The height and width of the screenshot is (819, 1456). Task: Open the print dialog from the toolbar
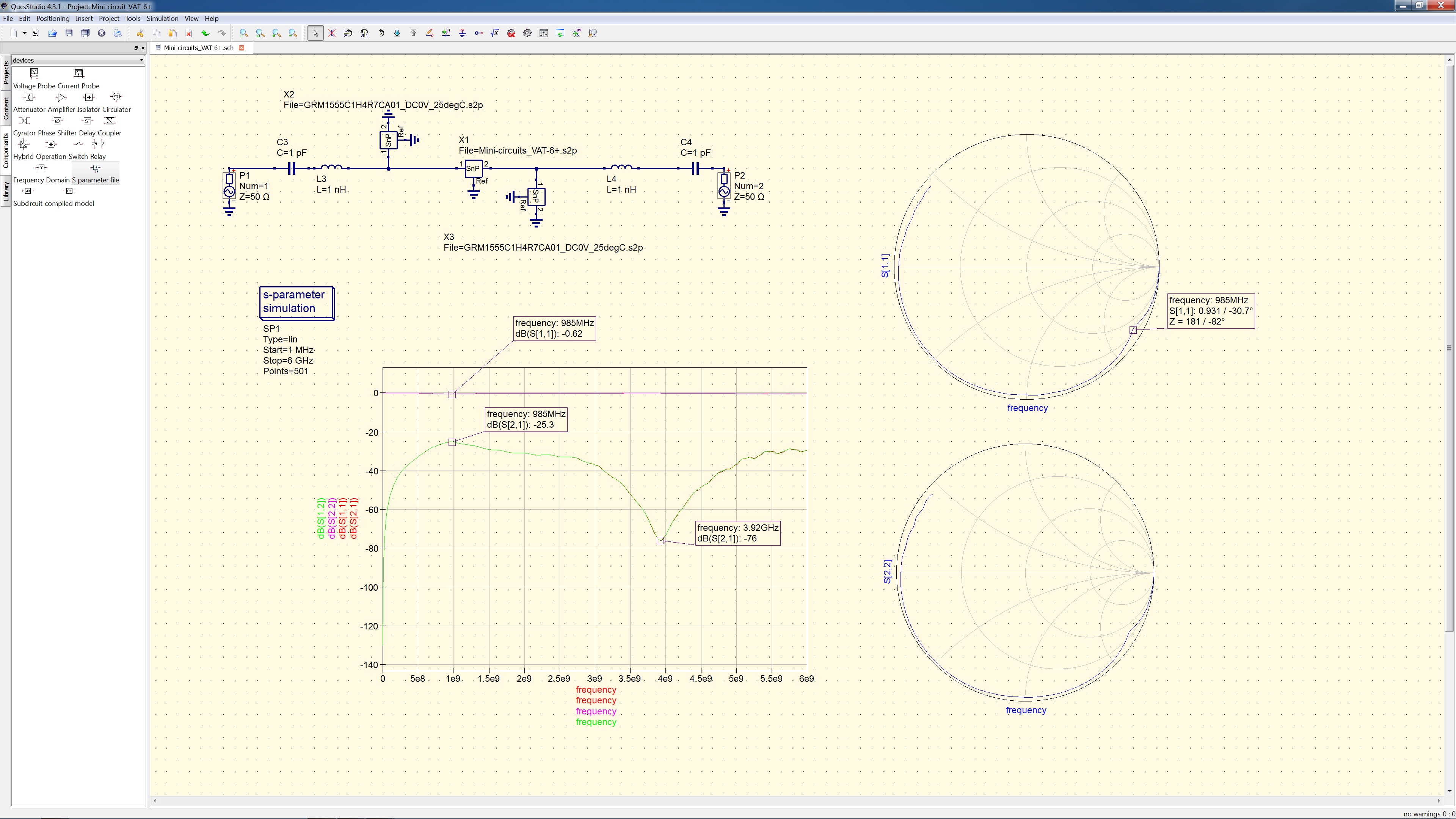tap(118, 33)
